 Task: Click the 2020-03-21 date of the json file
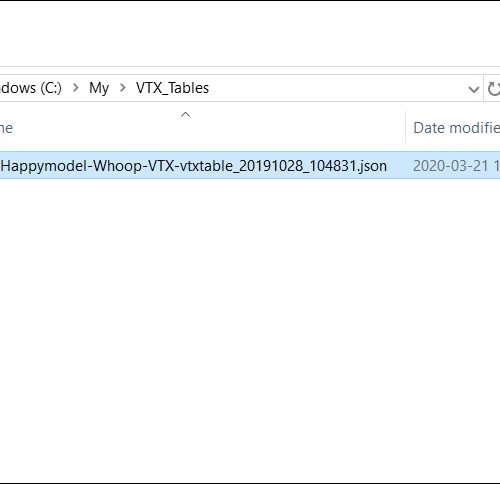click(450, 166)
